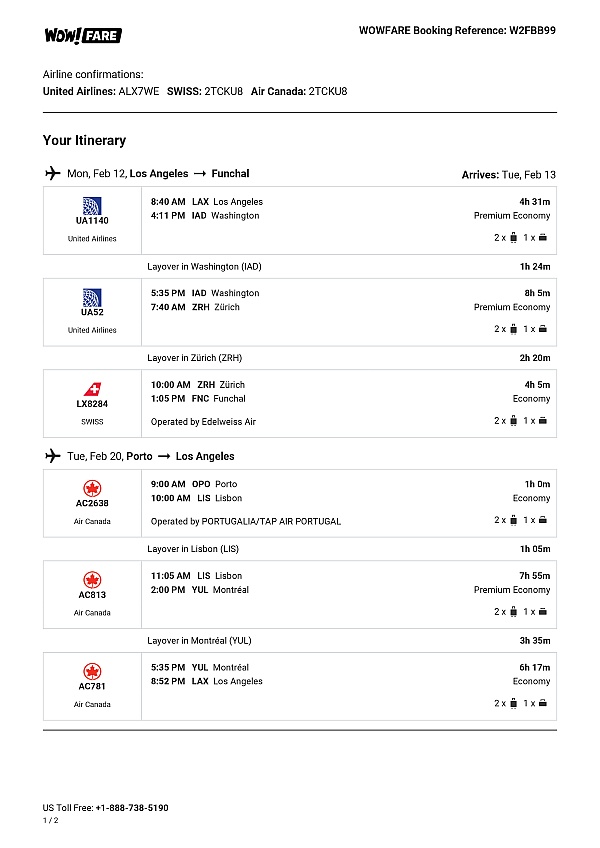The width and height of the screenshot is (600, 848).
Task: Click Operated by Edelweiss Air text
Action: (x=203, y=422)
